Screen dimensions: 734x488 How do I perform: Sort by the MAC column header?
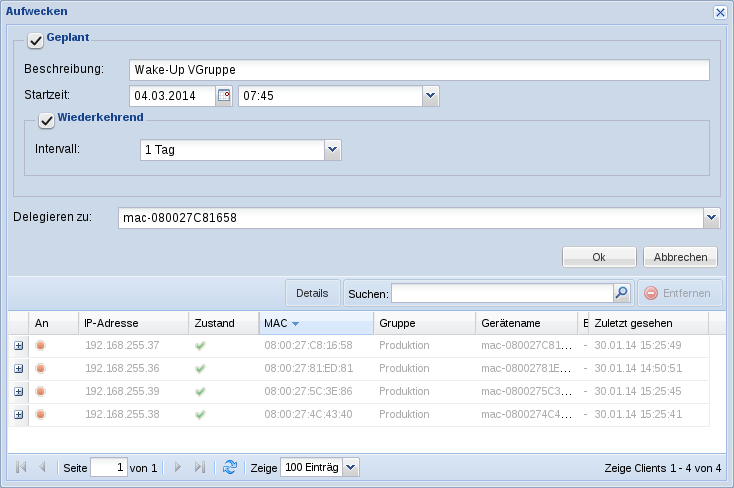click(x=315, y=323)
